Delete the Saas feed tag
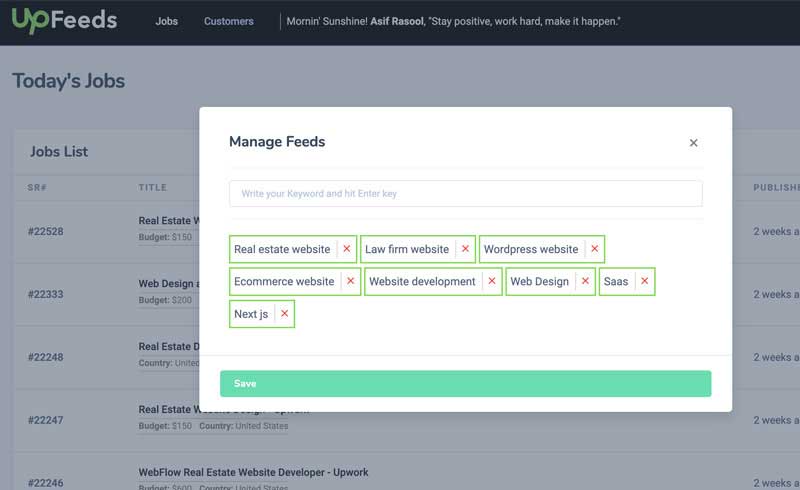Image resolution: width=800 pixels, height=490 pixels. click(x=645, y=281)
